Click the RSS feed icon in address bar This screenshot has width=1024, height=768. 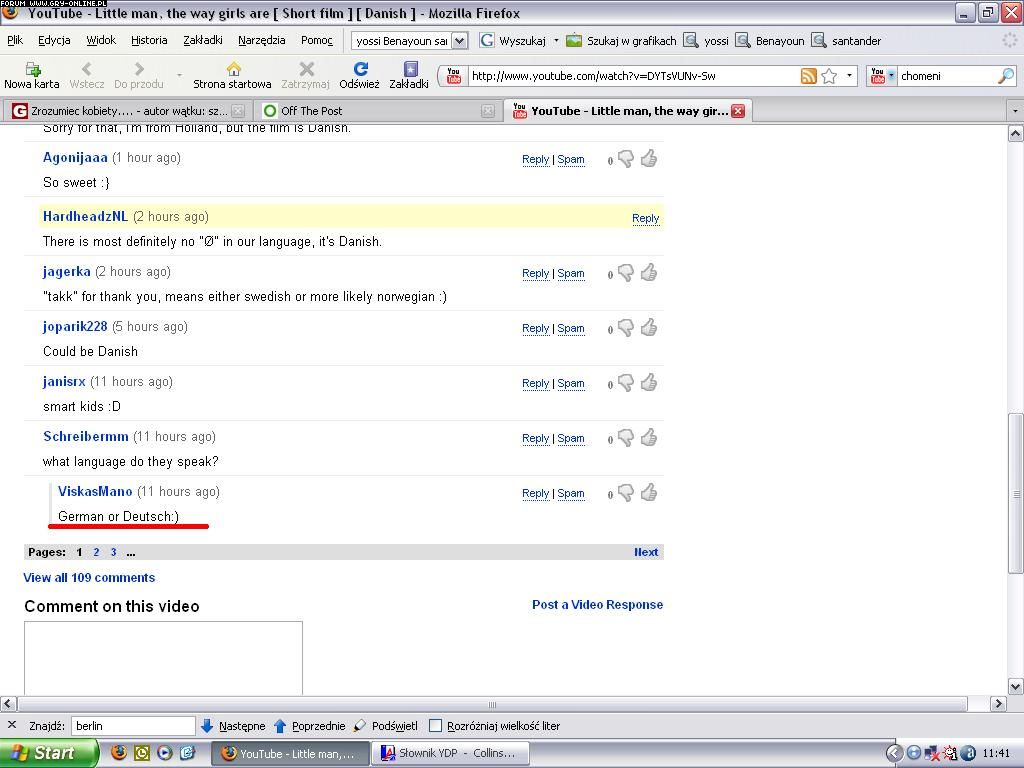pos(808,76)
